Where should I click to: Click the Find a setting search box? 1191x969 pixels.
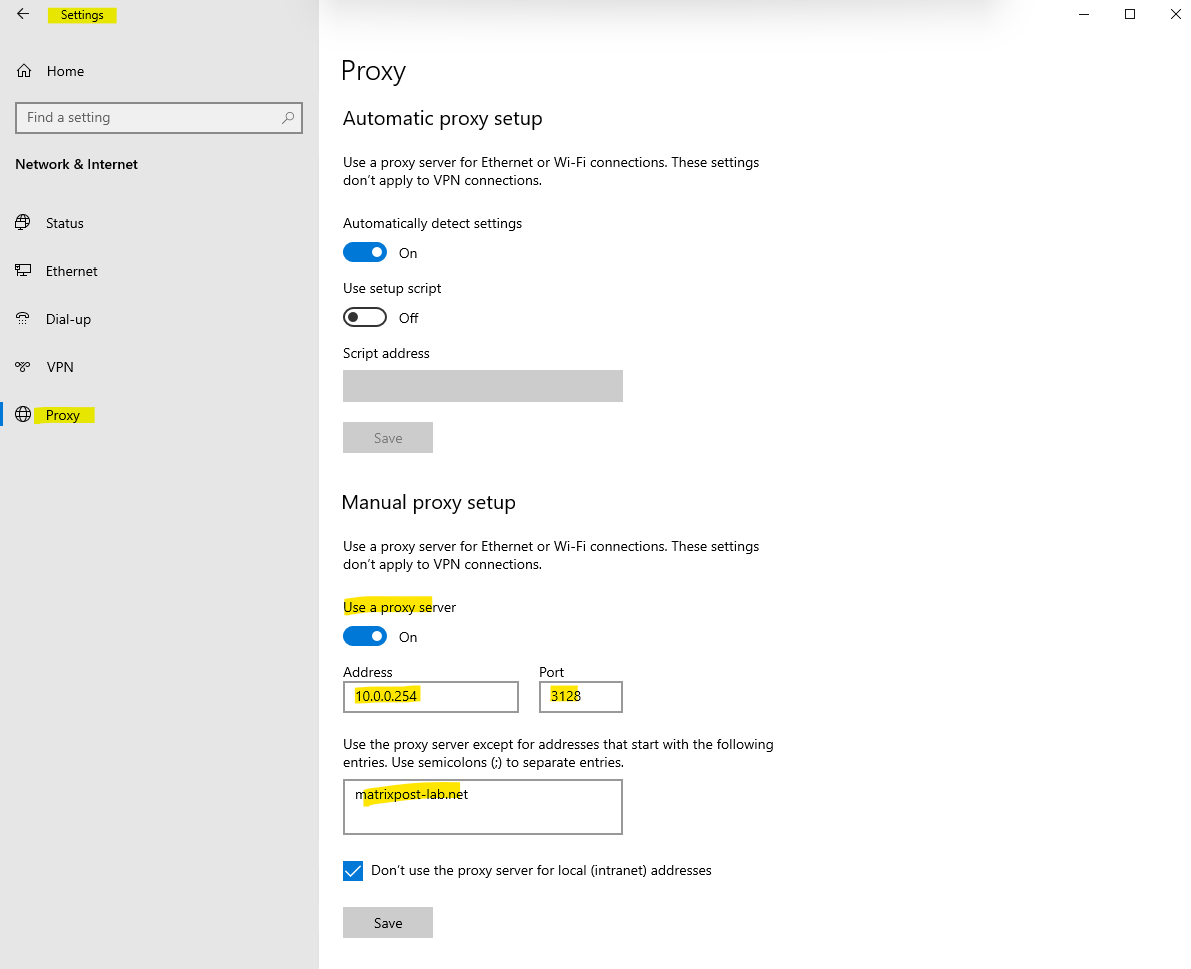click(x=159, y=118)
